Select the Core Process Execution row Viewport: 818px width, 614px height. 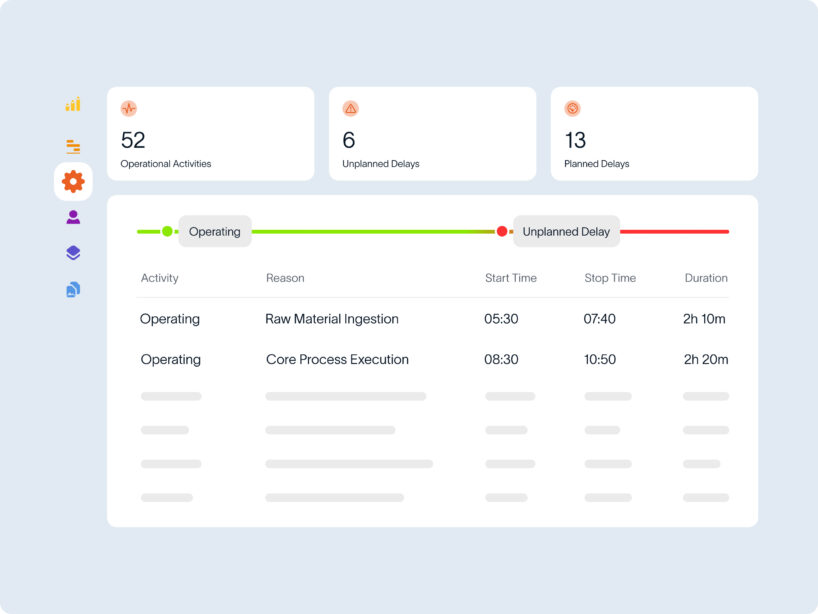tap(337, 359)
